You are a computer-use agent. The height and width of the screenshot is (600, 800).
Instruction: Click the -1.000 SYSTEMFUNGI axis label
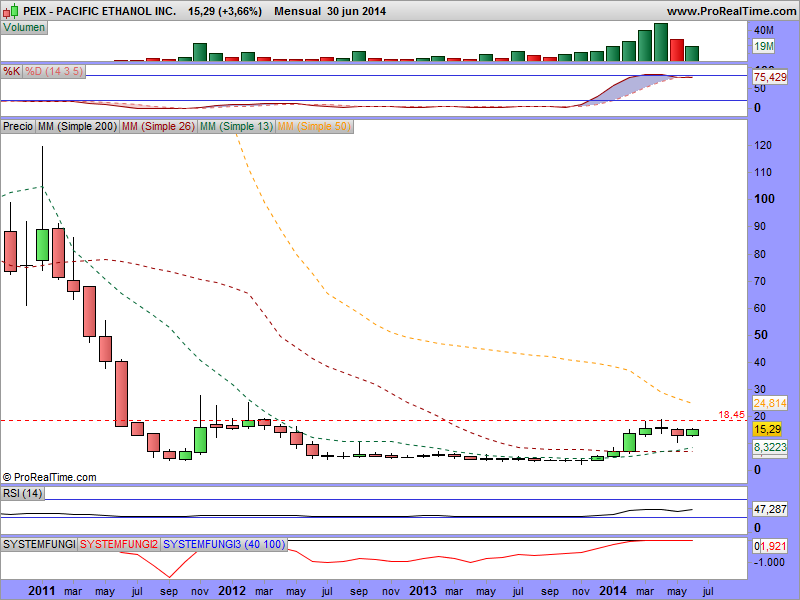click(769, 562)
